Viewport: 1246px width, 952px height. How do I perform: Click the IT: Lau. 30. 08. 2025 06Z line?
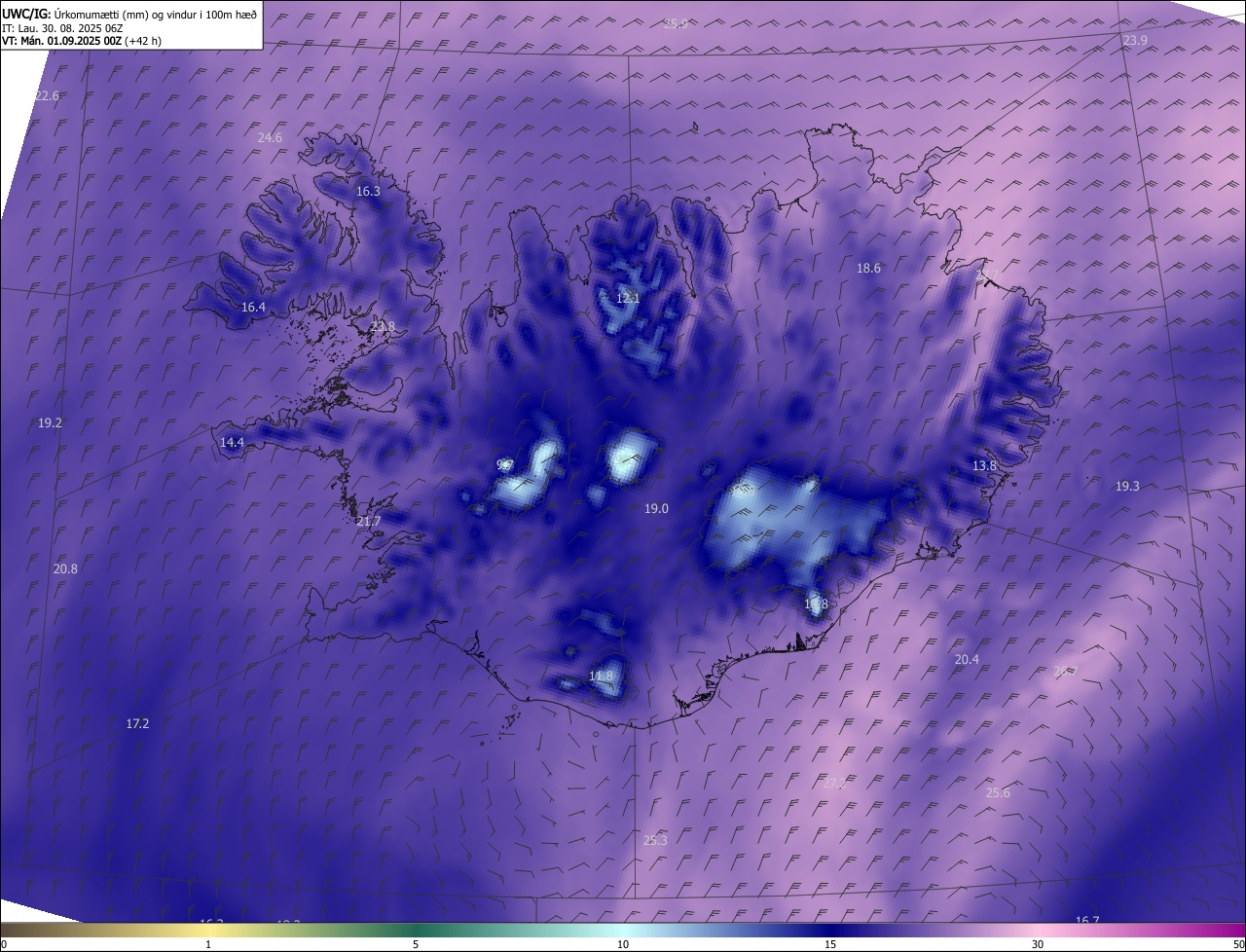pyautogui.click(x=62, y=28)
